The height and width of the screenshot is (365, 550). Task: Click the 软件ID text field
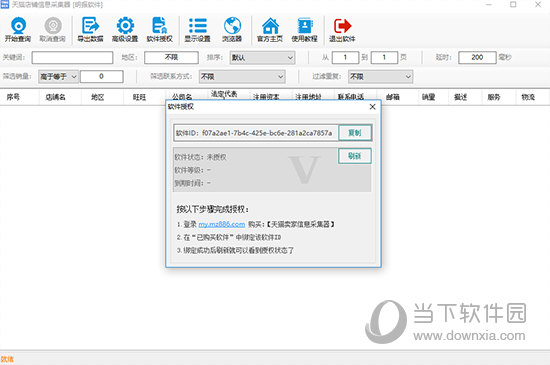pos(256,133)
